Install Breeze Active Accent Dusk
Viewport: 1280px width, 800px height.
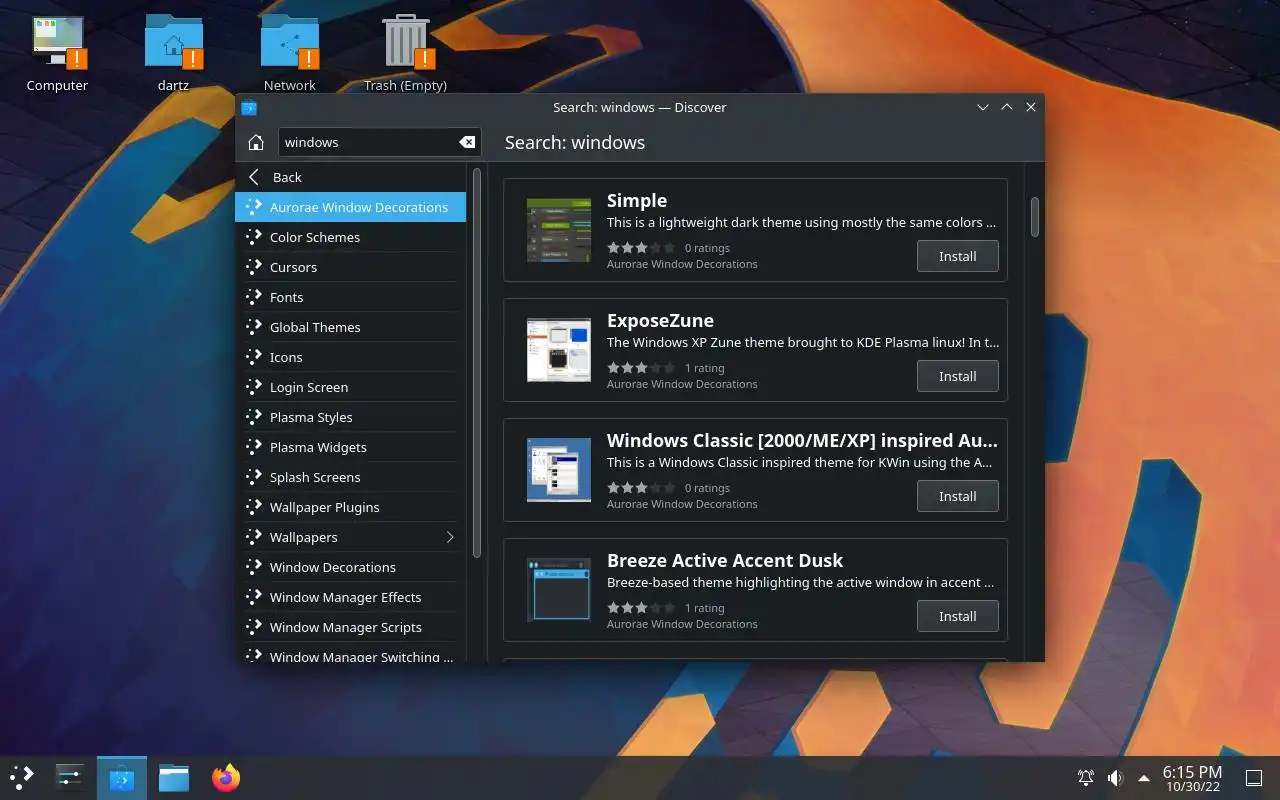[x=957, y=616]
